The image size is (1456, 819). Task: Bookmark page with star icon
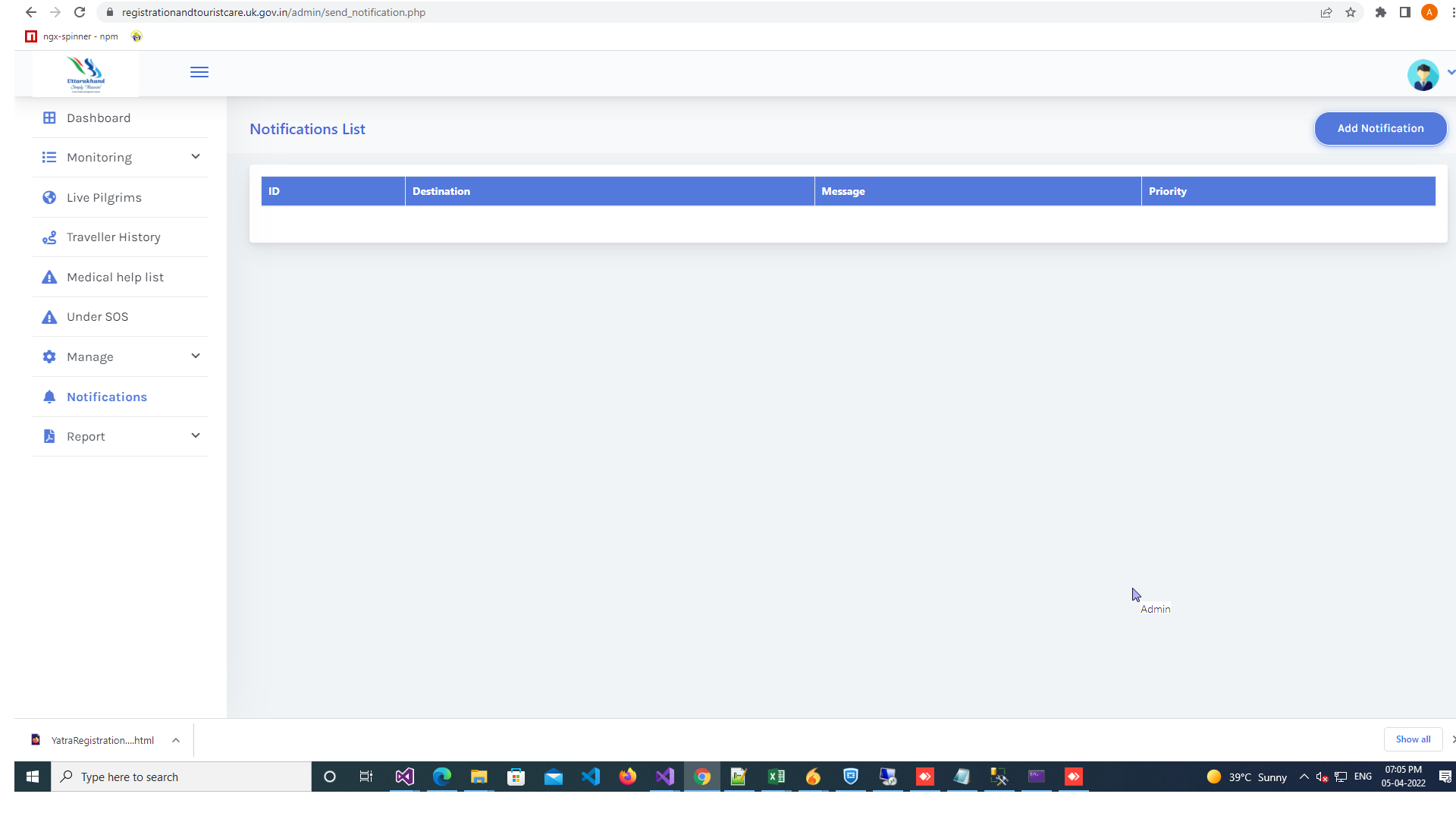coord(1351,12)
